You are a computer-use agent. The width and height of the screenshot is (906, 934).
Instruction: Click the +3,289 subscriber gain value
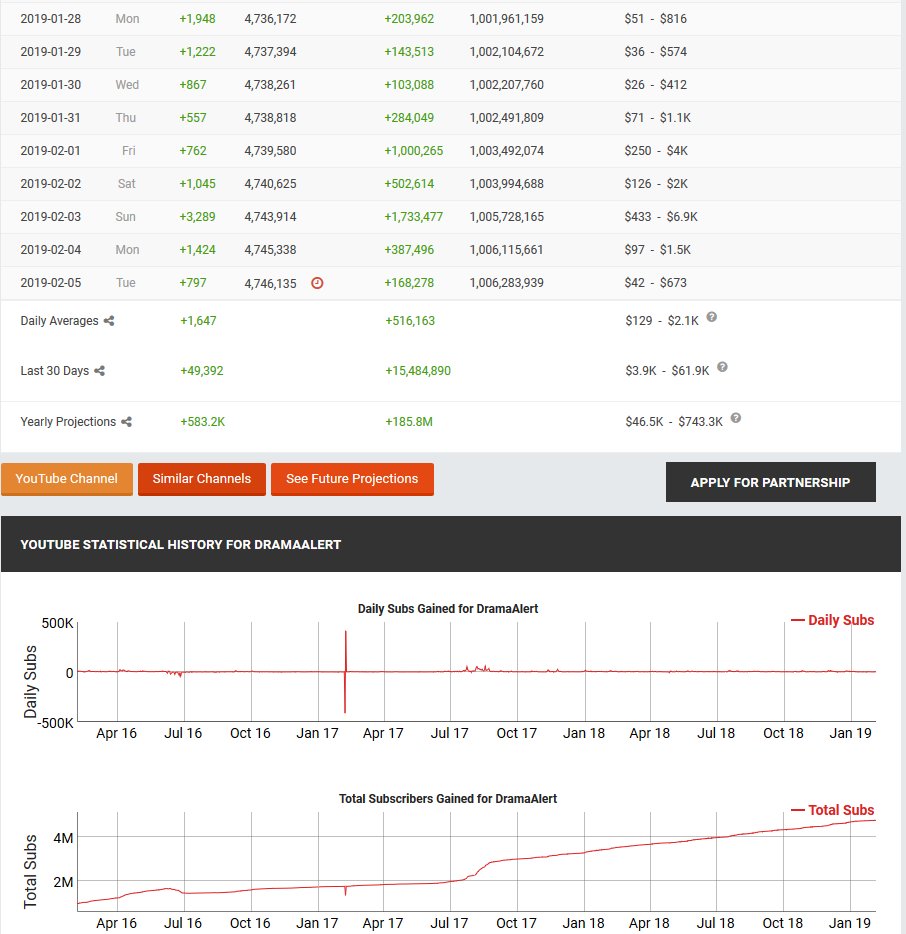[x=197, y=217]
